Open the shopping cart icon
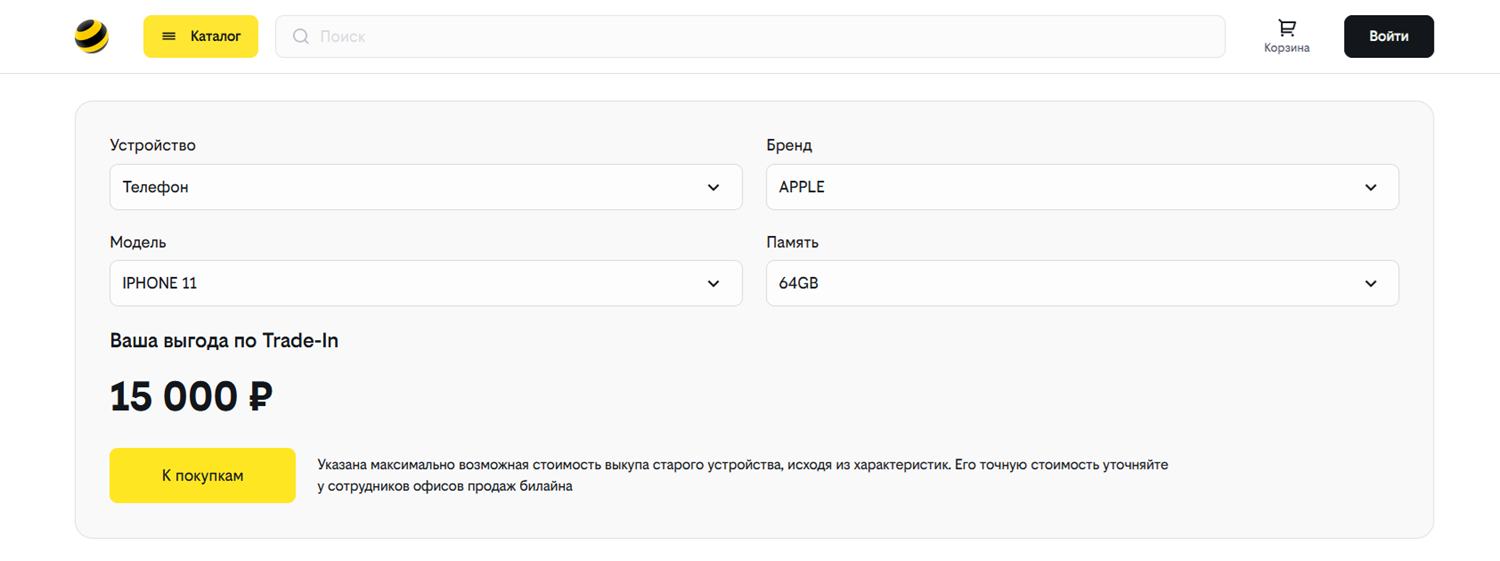Viewport: 1500px width, 561px height. tap(1286, 28)
